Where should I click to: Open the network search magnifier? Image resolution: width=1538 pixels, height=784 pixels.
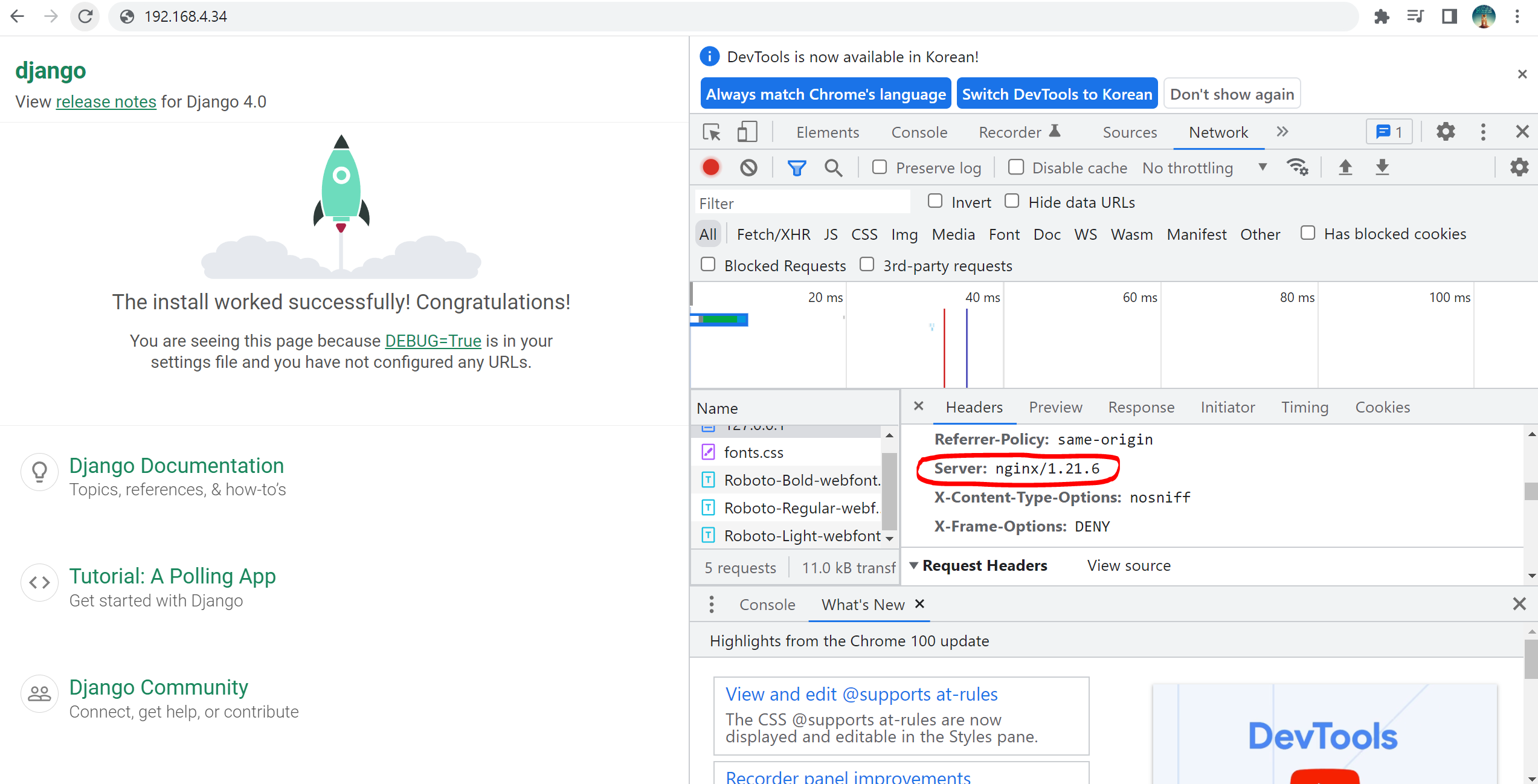click(833, 167)
